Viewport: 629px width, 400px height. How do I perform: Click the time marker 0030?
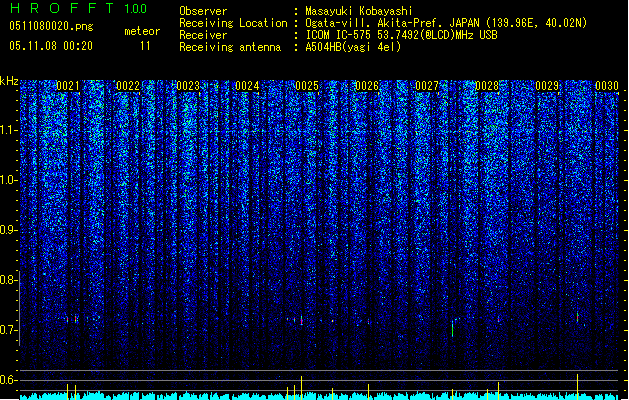point(607,86)
